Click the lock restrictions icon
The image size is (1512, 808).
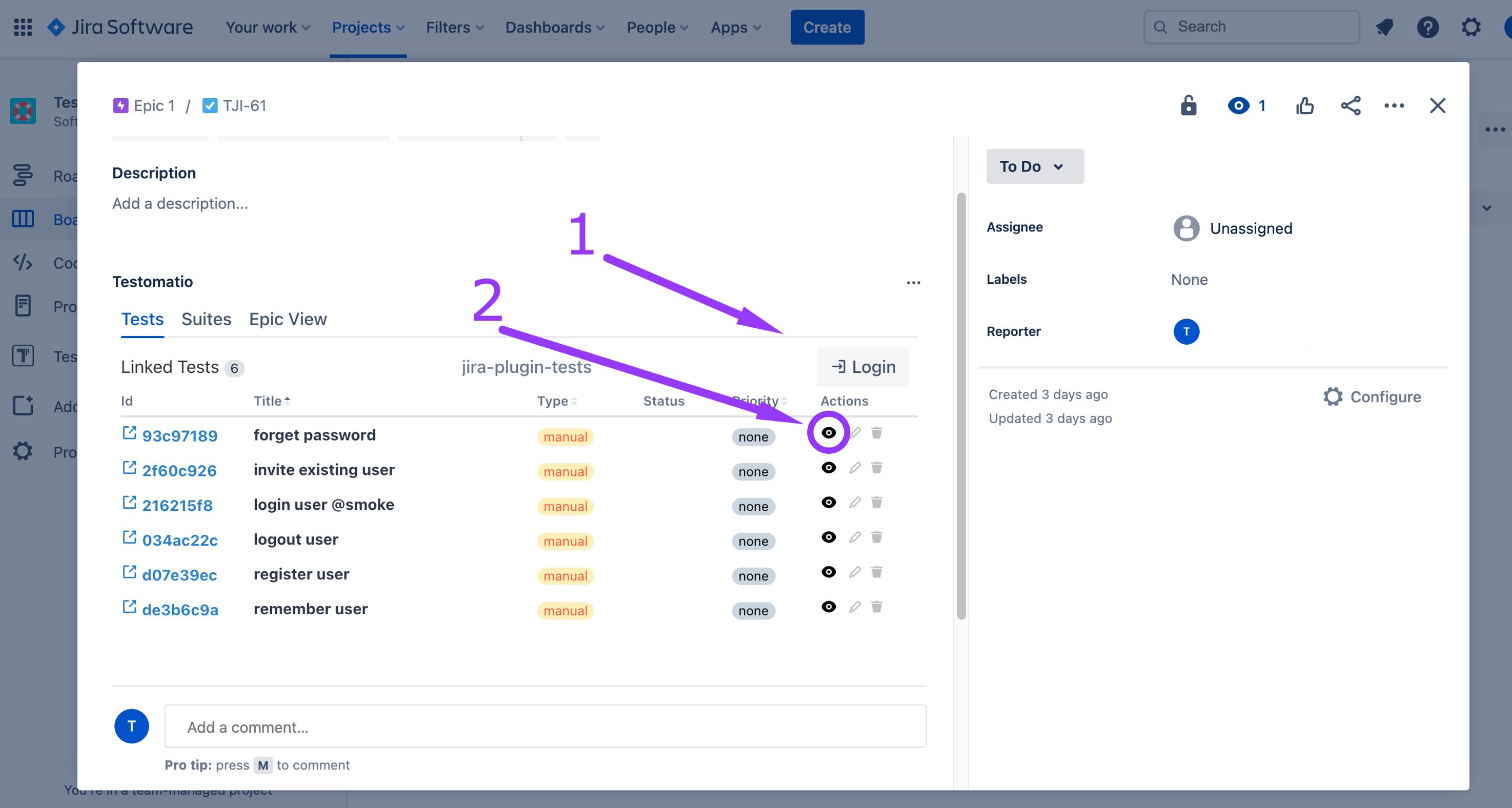click(x=1188, y=106)
